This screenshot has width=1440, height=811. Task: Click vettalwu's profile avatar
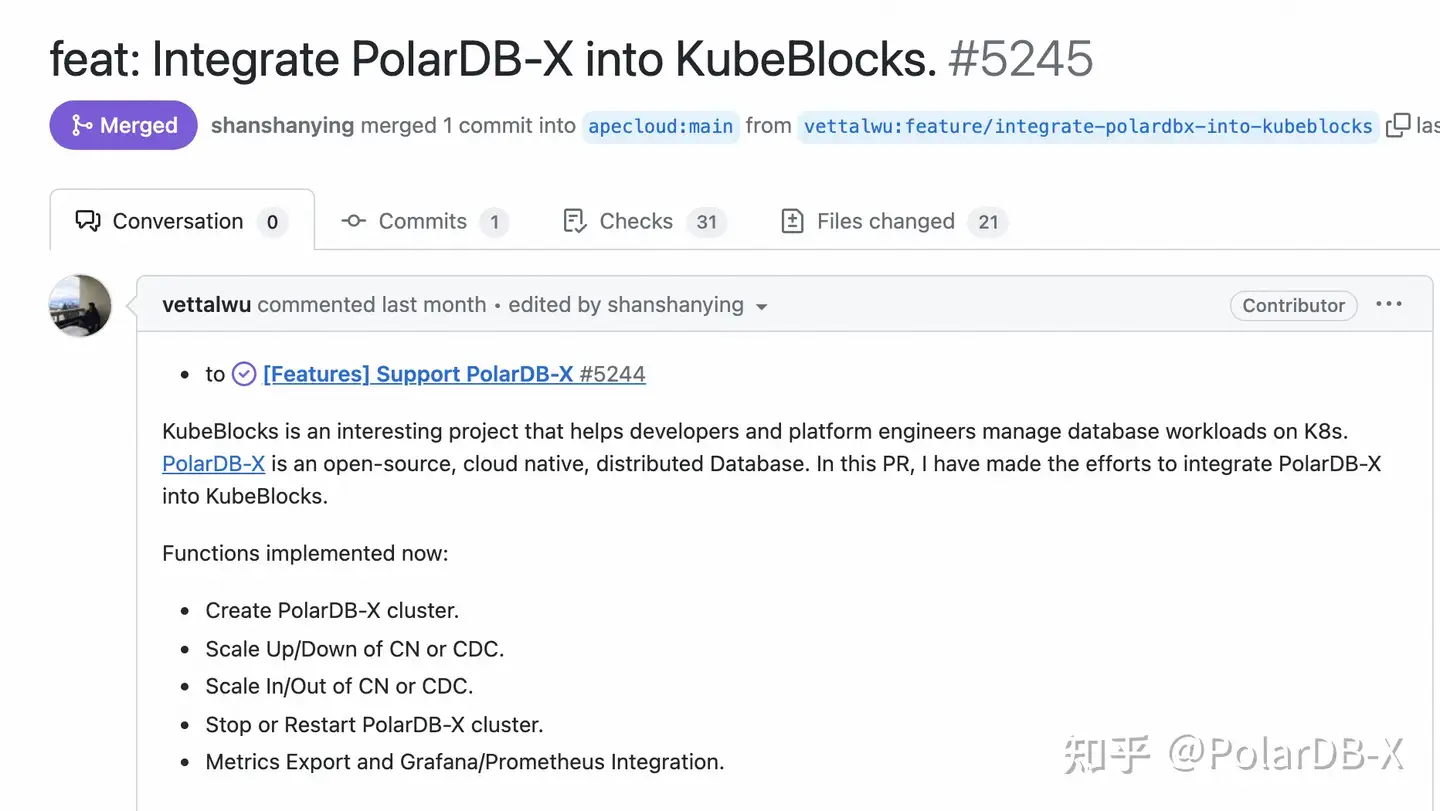79,306
